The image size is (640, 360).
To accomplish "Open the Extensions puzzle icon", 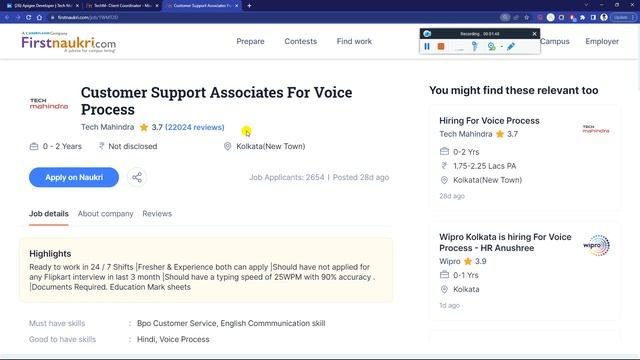I will pyautogui.click(x=582, y=18).
